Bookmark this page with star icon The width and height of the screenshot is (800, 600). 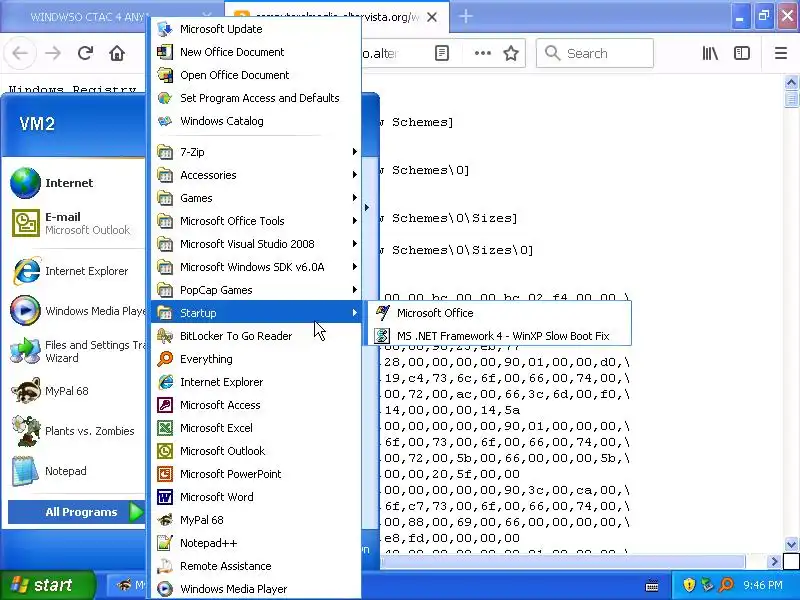pos(511,53)
